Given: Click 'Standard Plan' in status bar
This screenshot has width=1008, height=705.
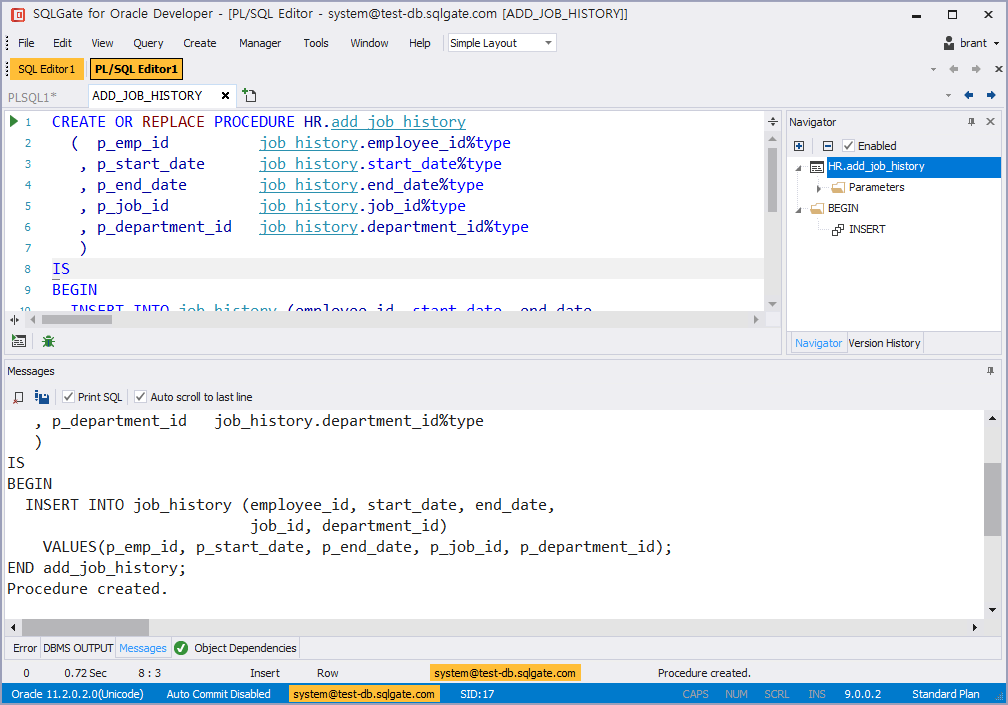Looking at the screenshot, I should click(x=945, y=694).
